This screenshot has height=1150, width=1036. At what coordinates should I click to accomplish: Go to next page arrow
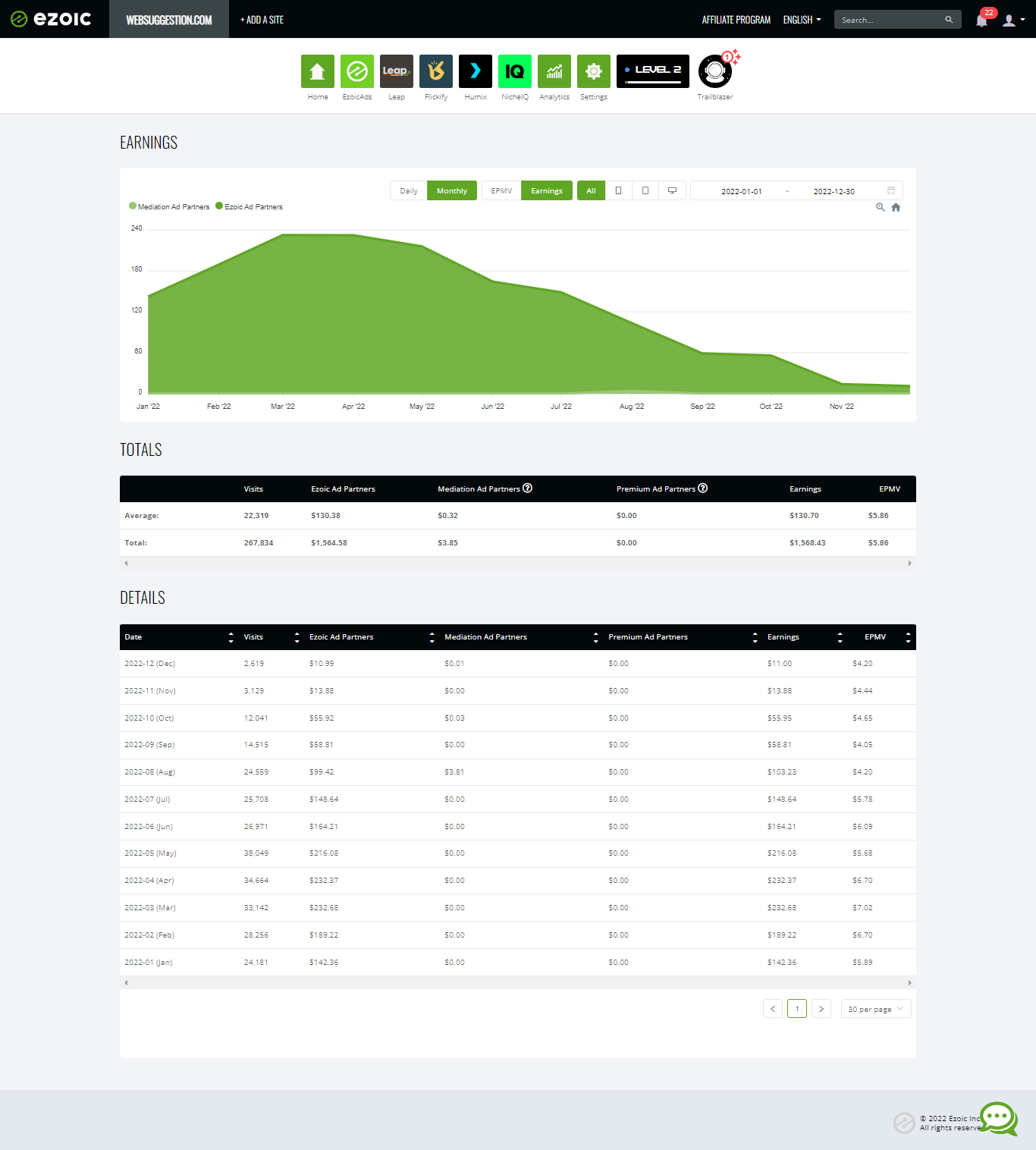[x=821, y=1009]
